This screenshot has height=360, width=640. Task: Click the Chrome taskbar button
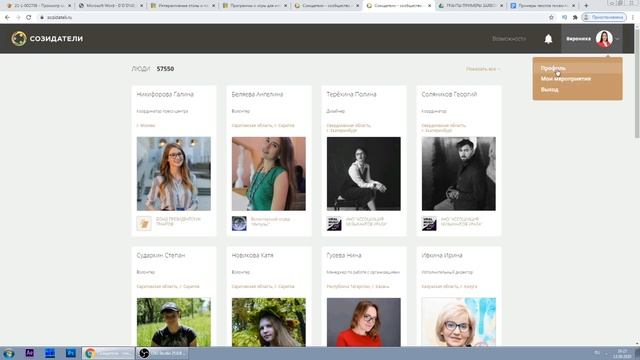coord(108,353)
